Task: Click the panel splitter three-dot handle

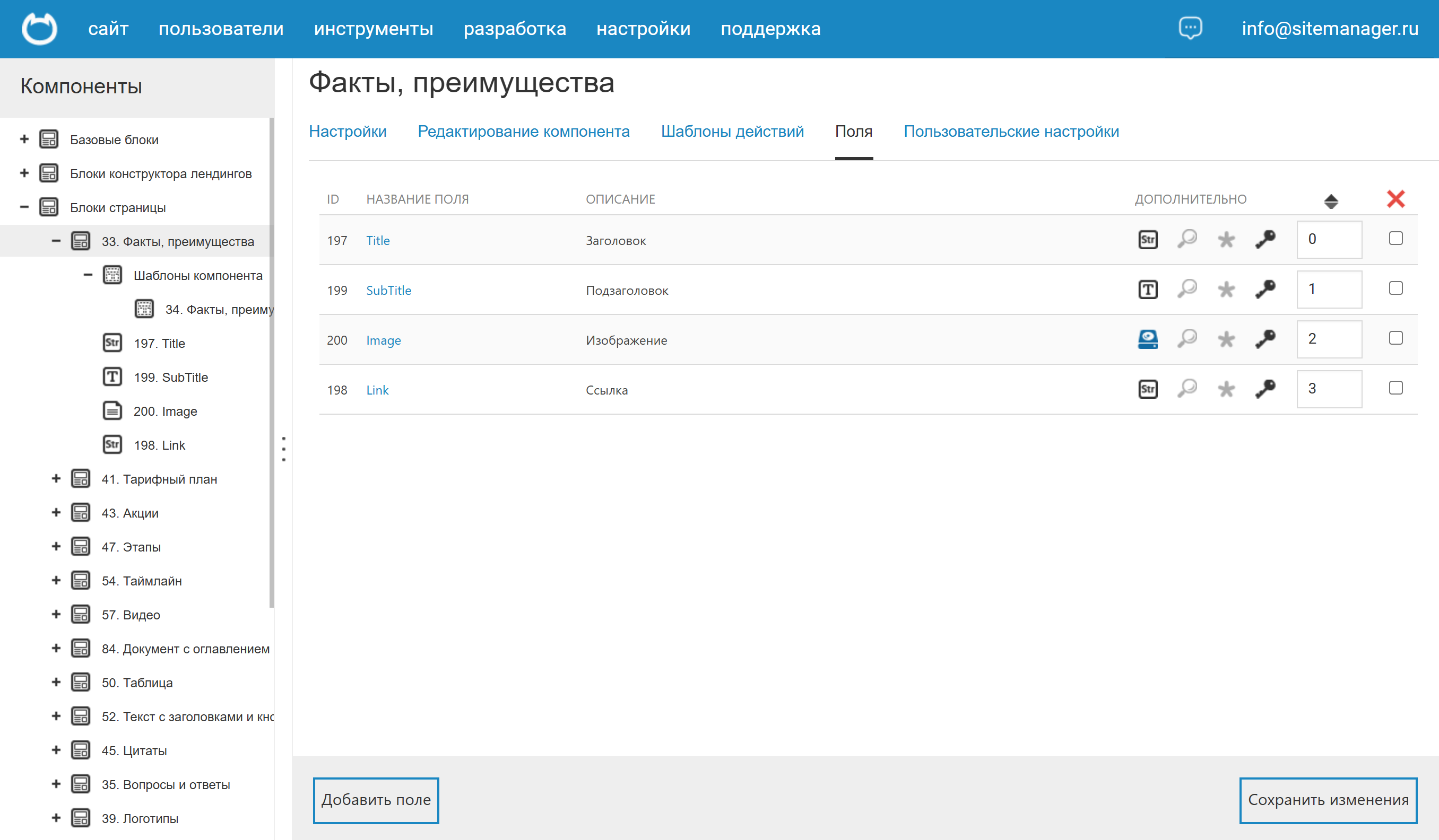Action: 284,449
